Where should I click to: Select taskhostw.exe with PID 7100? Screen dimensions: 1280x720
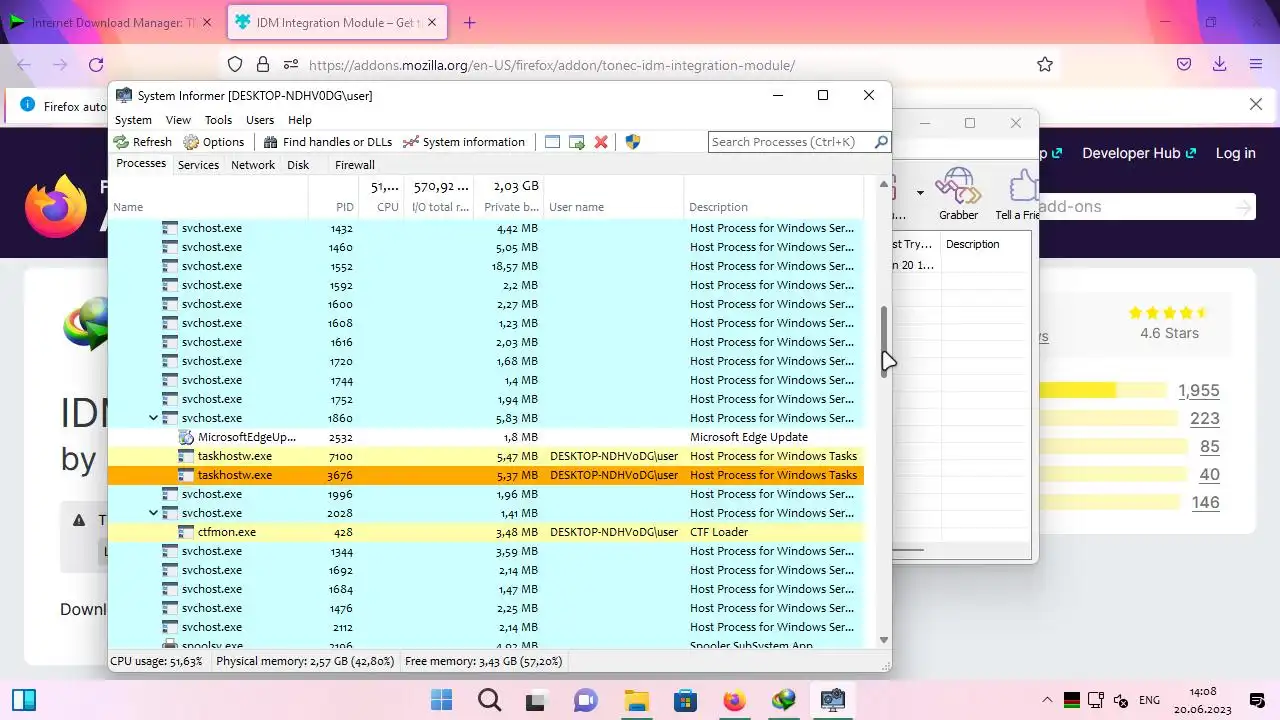[x=486, y=456]
